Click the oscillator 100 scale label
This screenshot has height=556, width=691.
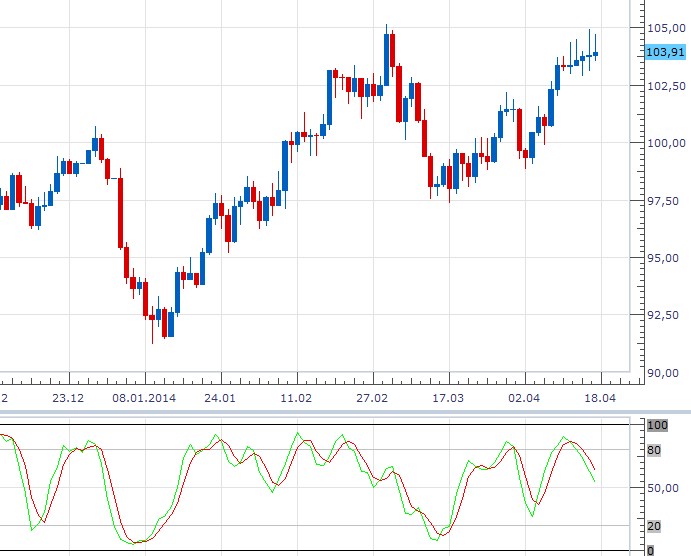coord(657,425)
